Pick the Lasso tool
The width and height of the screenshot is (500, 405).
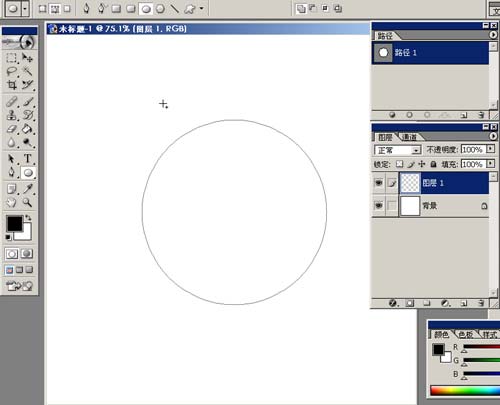click(x=12, y=71)
